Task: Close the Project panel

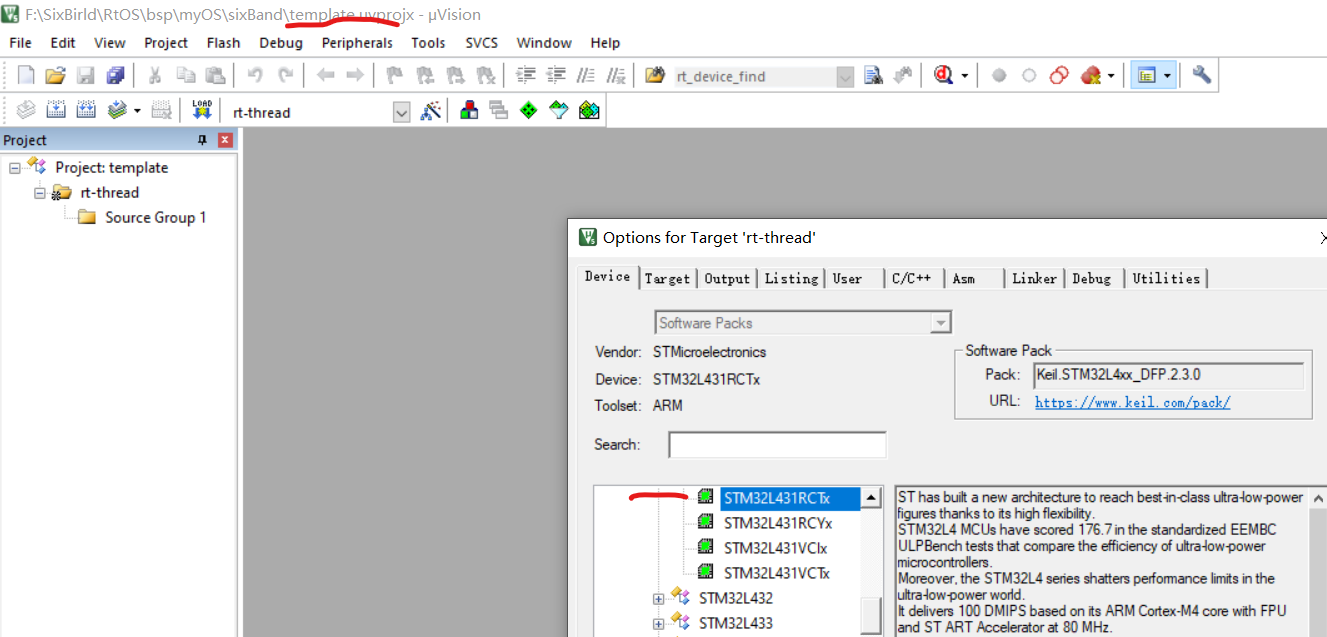Action: pos(225,140)
